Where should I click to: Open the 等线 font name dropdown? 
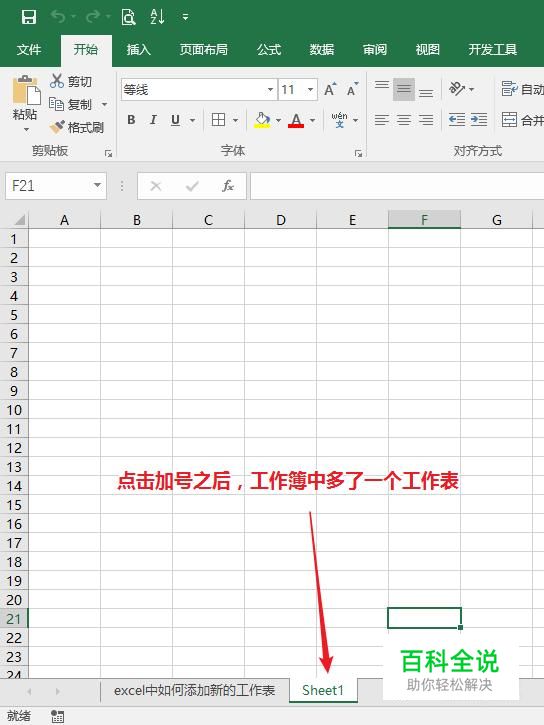click(270, 89)
